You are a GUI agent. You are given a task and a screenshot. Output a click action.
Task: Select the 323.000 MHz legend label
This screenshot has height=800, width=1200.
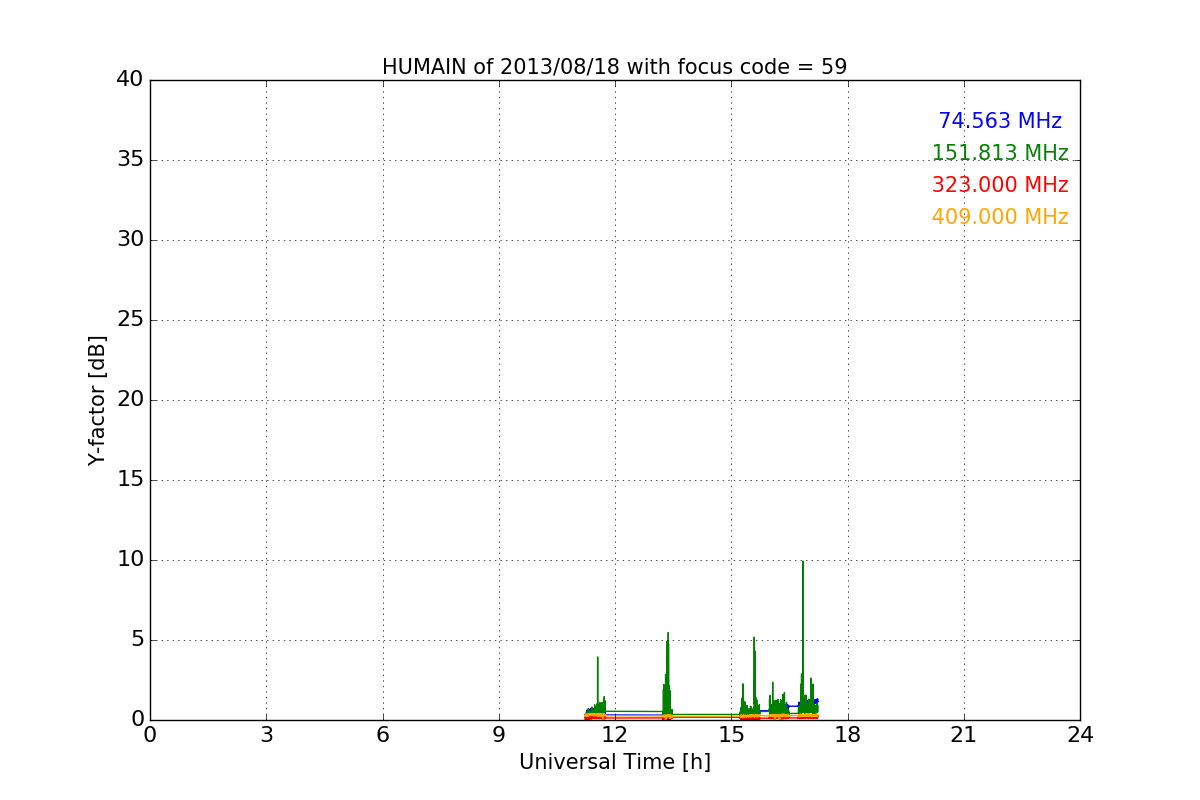tap(1000, 185)
